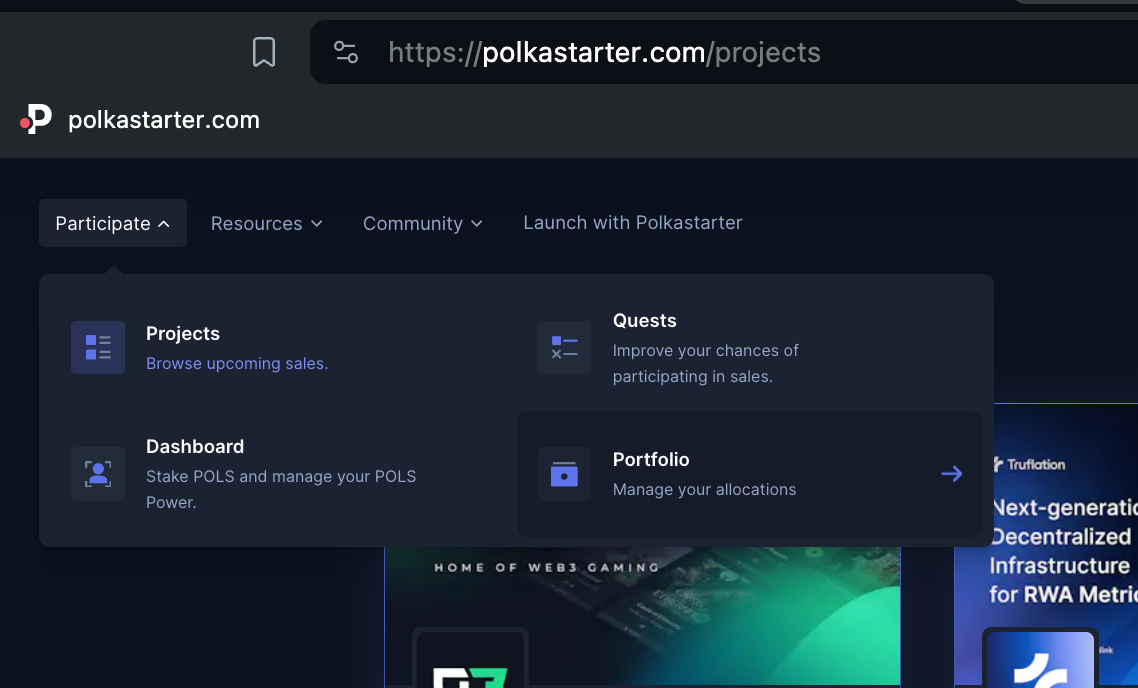Collapse the Participate dropdown menu

[112, 223]
